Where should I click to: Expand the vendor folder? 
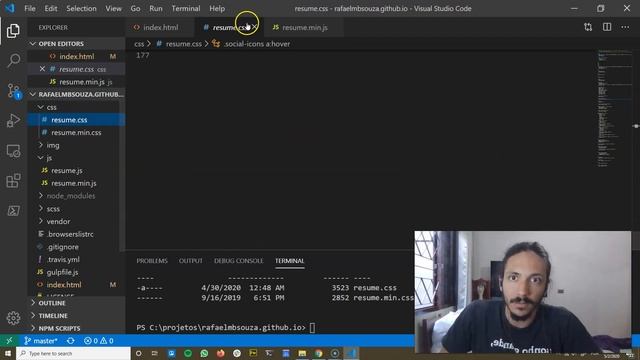coord(76,221)
